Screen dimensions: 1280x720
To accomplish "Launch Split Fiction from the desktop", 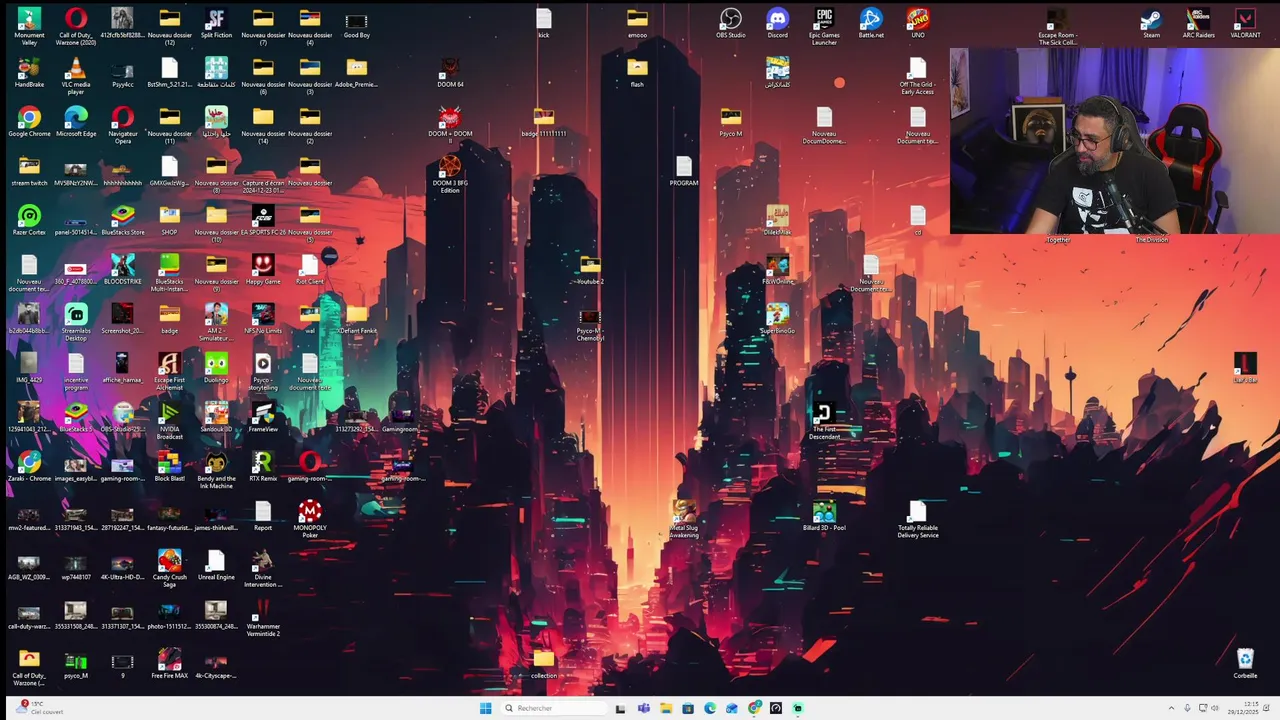I will click(216, 24).
